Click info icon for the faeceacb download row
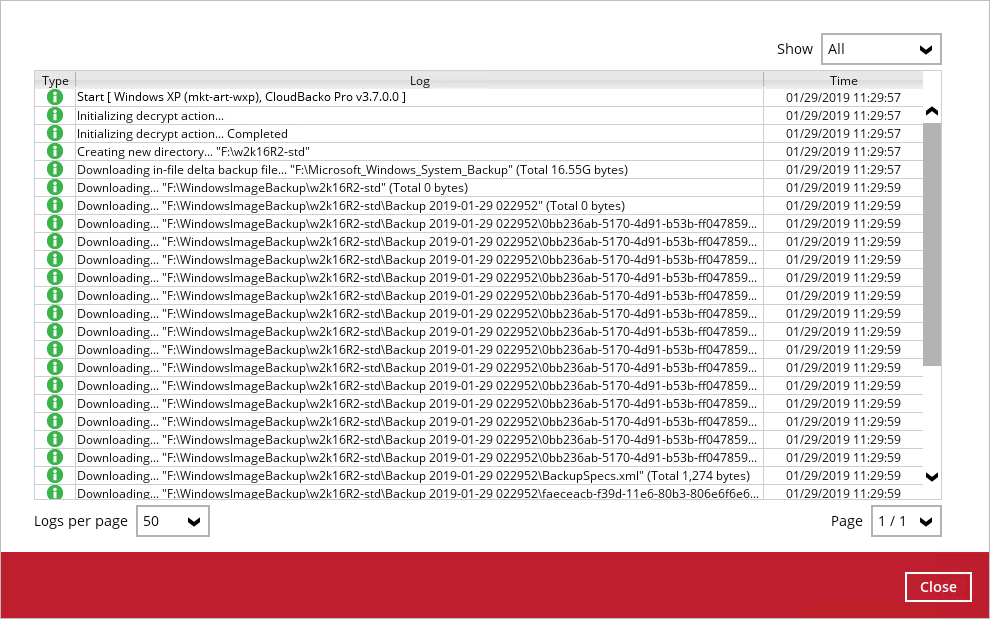This screenshot has width=990, height=619. [55, 493]
